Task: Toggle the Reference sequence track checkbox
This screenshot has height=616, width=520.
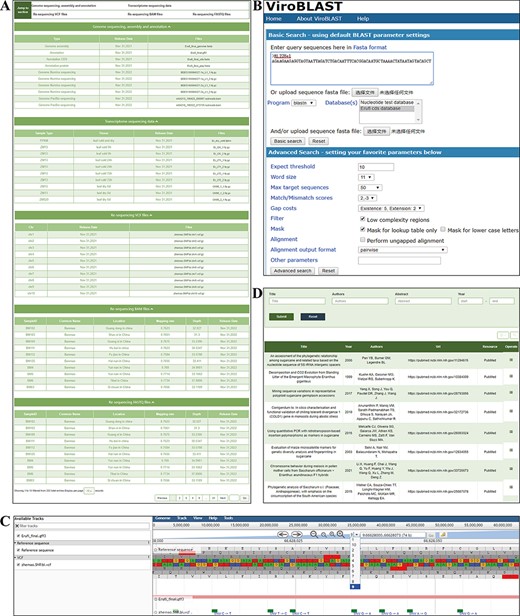Action: [18, 550]
